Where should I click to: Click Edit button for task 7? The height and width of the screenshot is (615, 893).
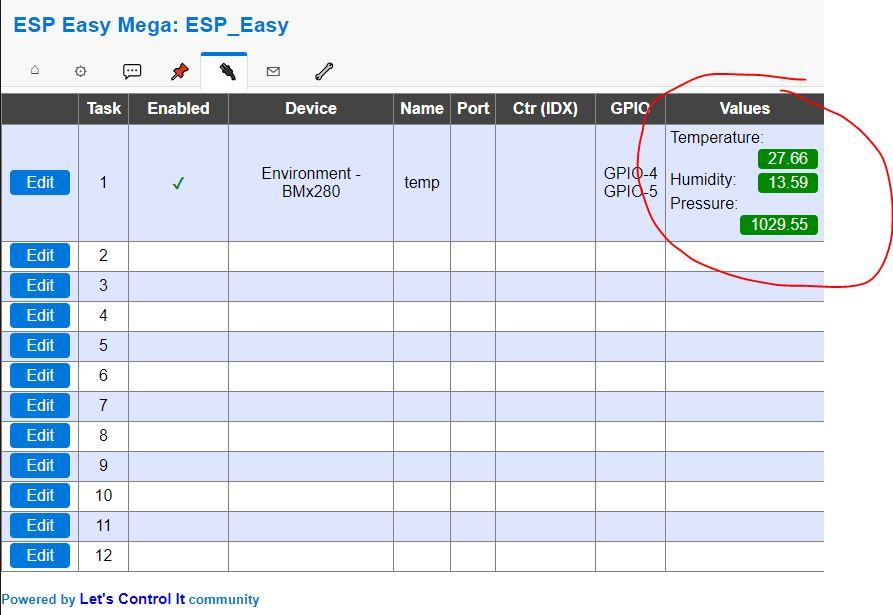[40, 405]
